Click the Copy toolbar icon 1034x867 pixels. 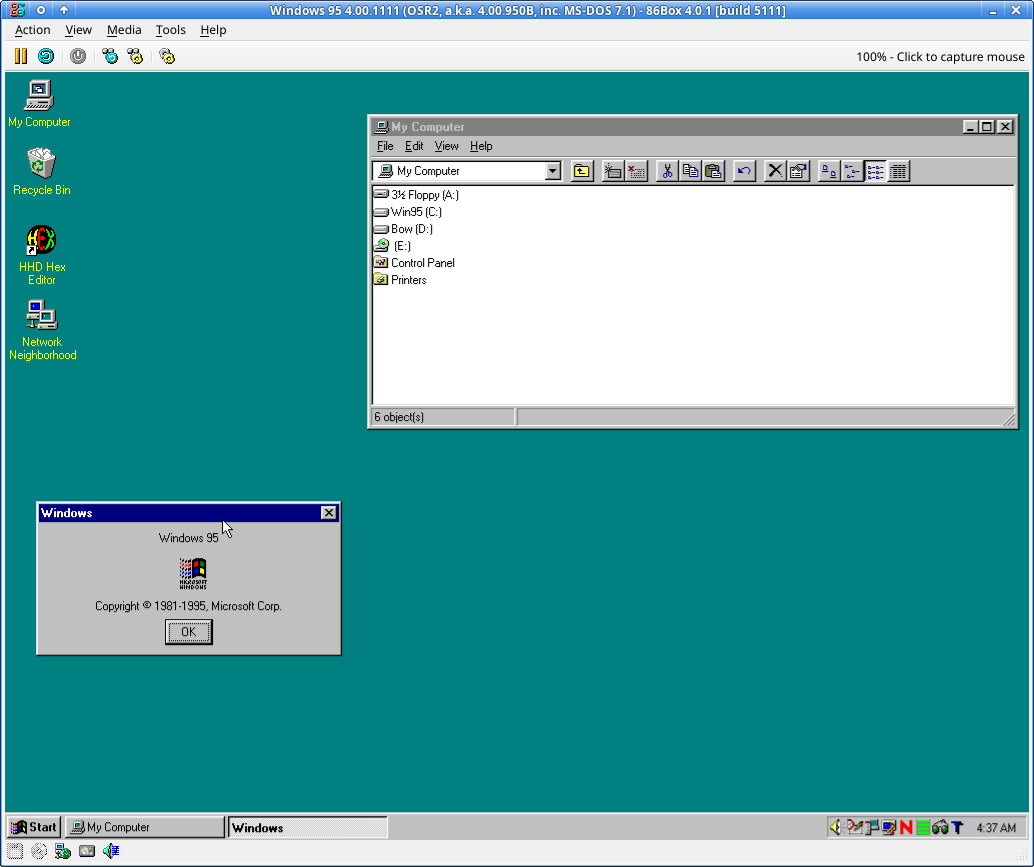(690, 171)
